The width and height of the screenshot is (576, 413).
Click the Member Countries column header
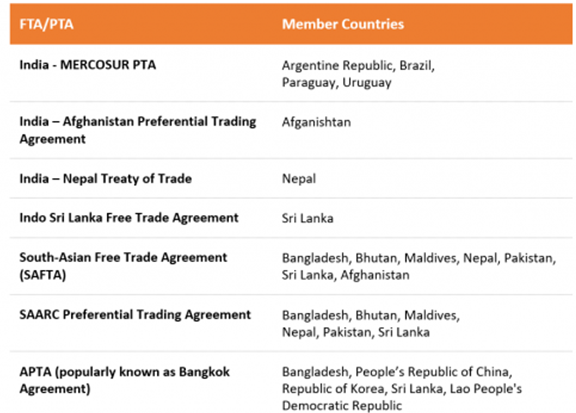[x=343, y=24]
